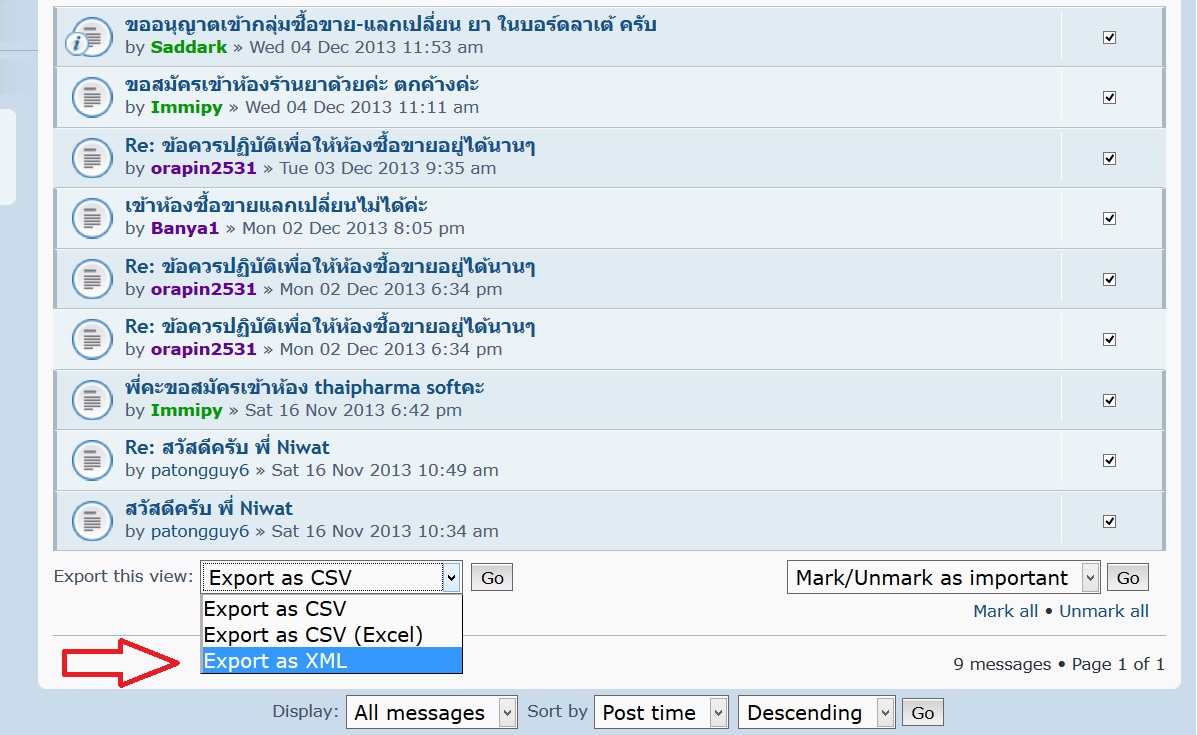Click the Unmark all link
Screen dimensions: 1197x735
pos(1103,611)
